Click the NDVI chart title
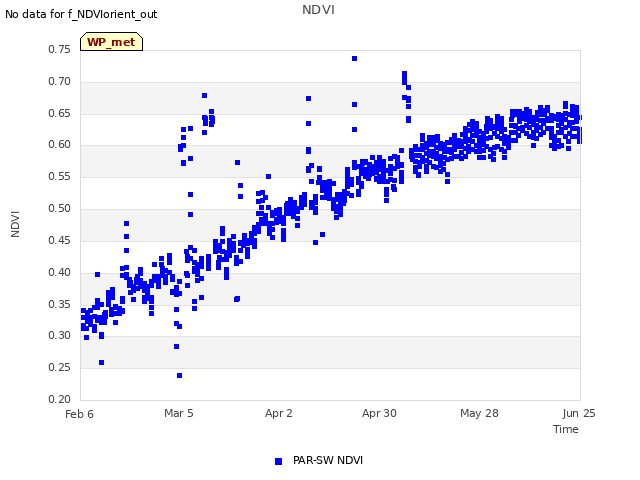The width and height of the screenshot is (640, 480). [318, 10]
